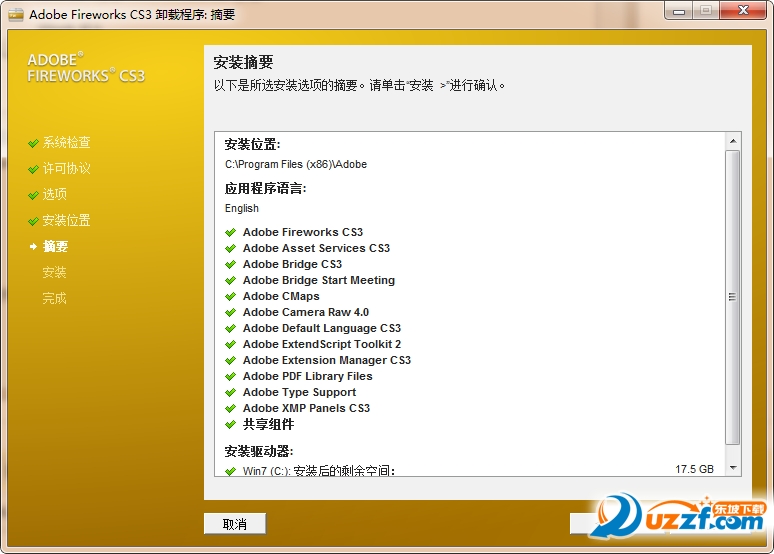The height and width of the screenshot is (554, 774).
Task: Click the arrow marker beside 摘要 step
Action: [x=33, y=246]
